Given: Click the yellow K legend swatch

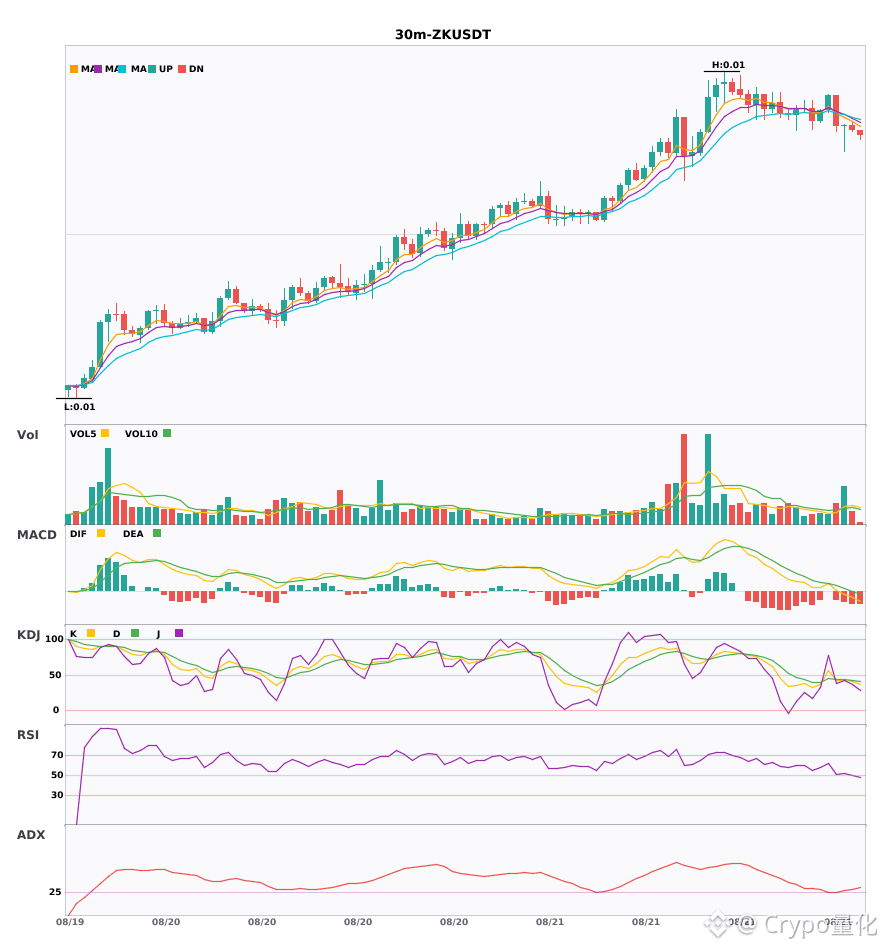Looking at the screenshot, I should pyautogui.click(x=91, y=633).
